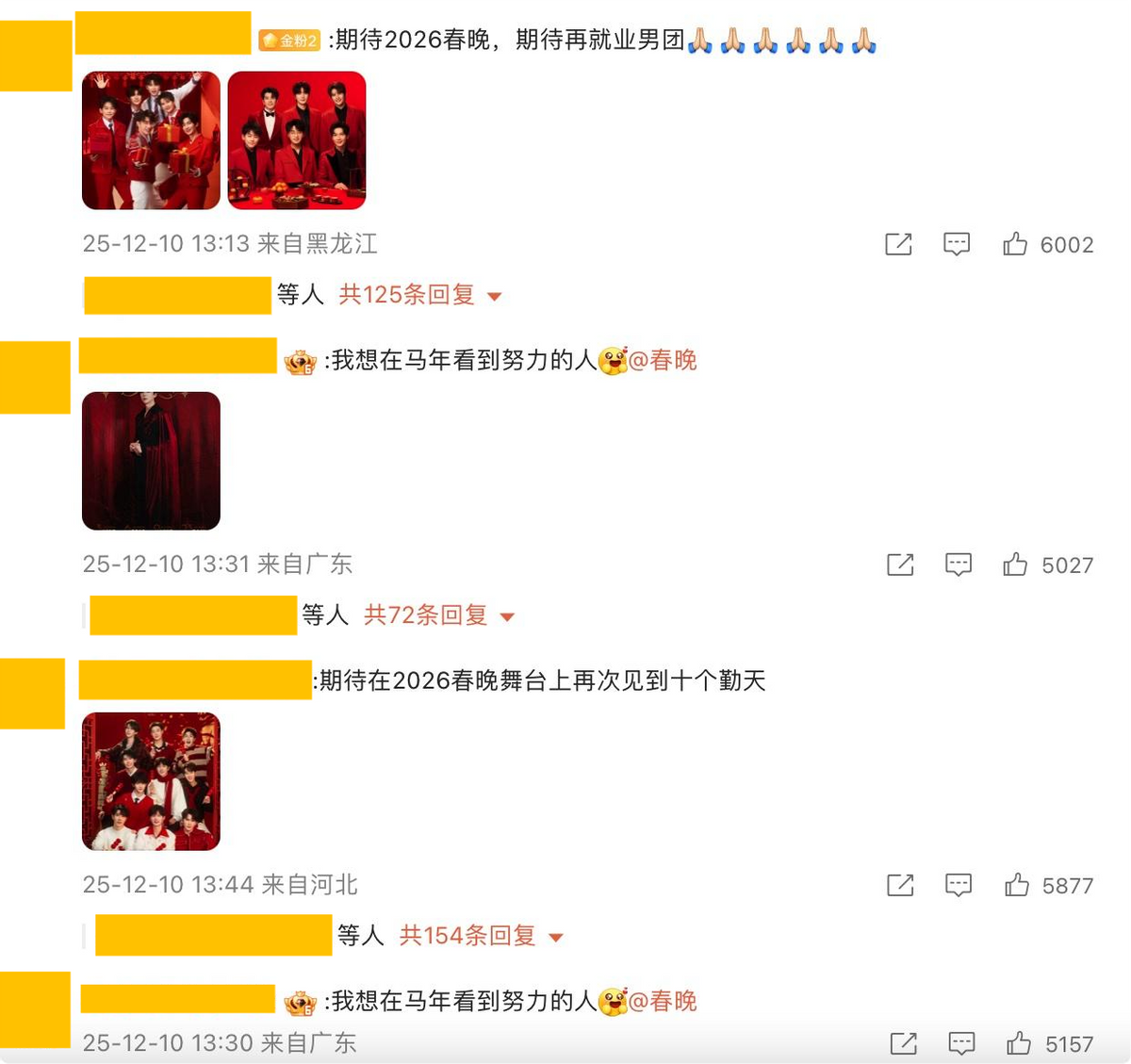The image size is (1131, 1064).
Task: Open the @春晚 mention in last comment
Action: (x=663, y=1001)
